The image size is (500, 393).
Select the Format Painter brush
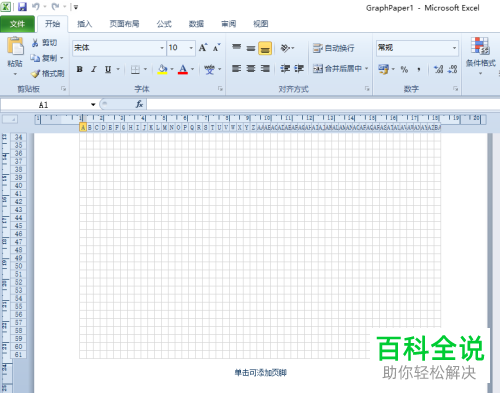[35, 74]
